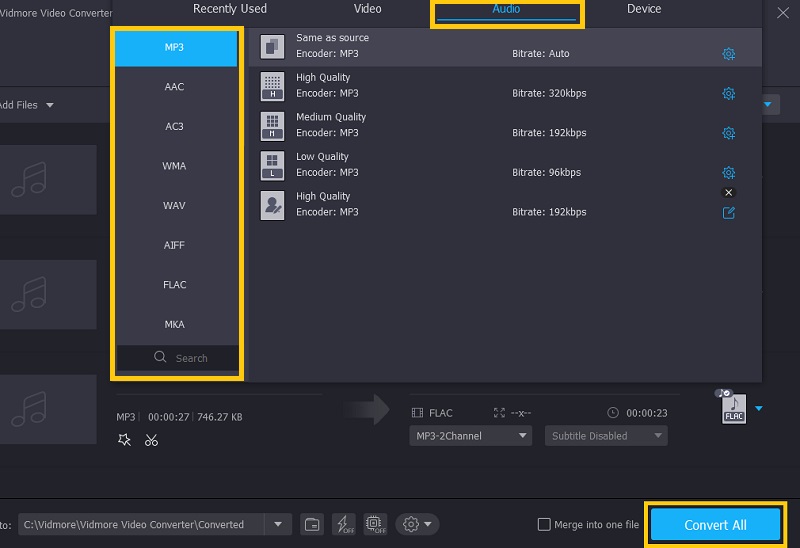This screenshot has width=800, height=548.
Task: Click the format Search field
Action: (178, 358)
